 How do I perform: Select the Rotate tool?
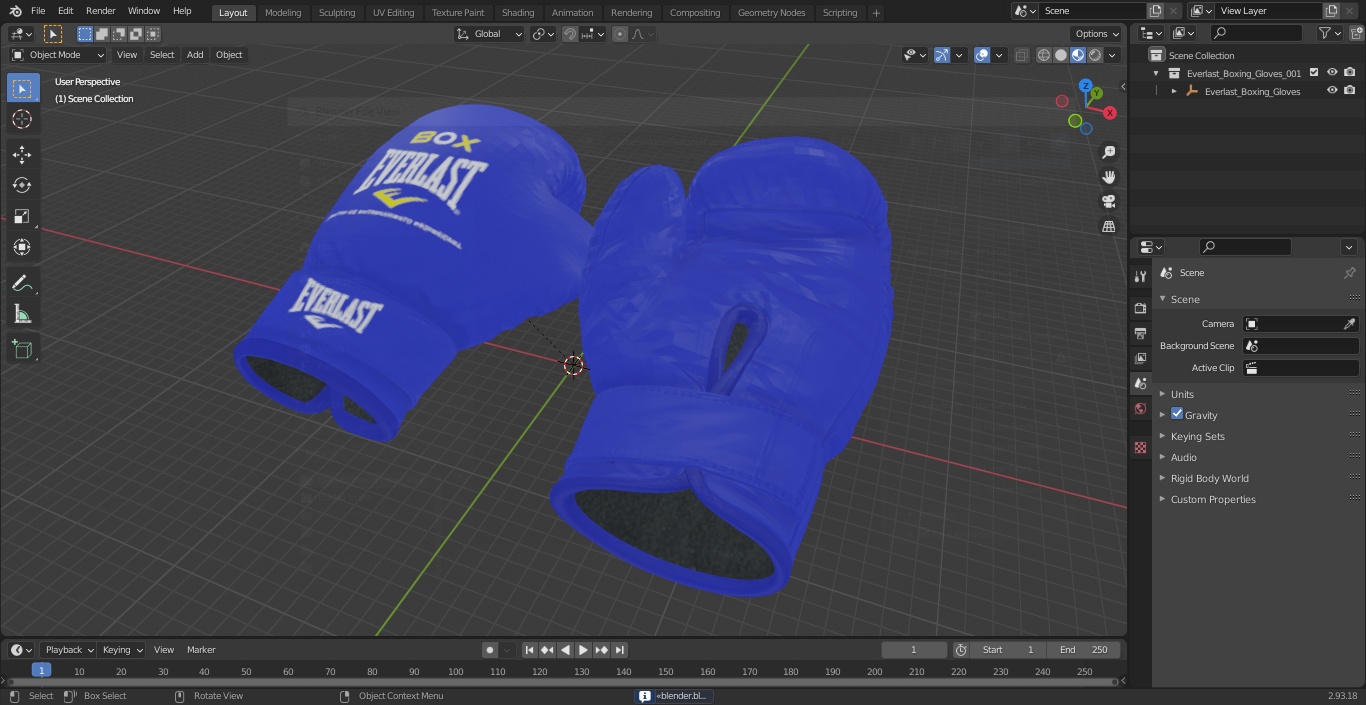[x=22, y=185]
